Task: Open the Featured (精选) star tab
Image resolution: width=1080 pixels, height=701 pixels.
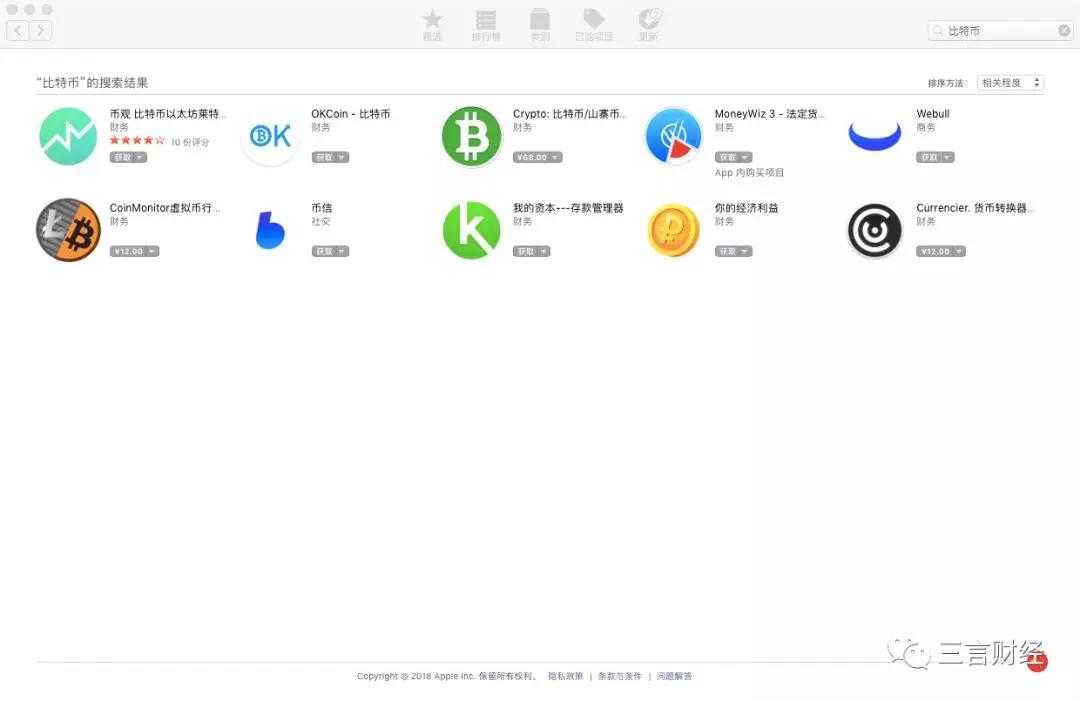Action: click(x=433, y=25)
